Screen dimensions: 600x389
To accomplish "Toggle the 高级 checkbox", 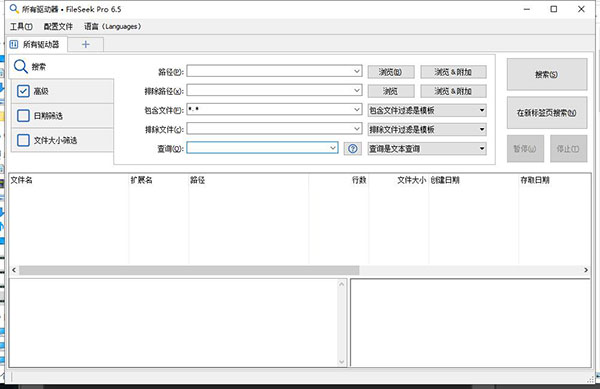I will click(x=23, y=91).
